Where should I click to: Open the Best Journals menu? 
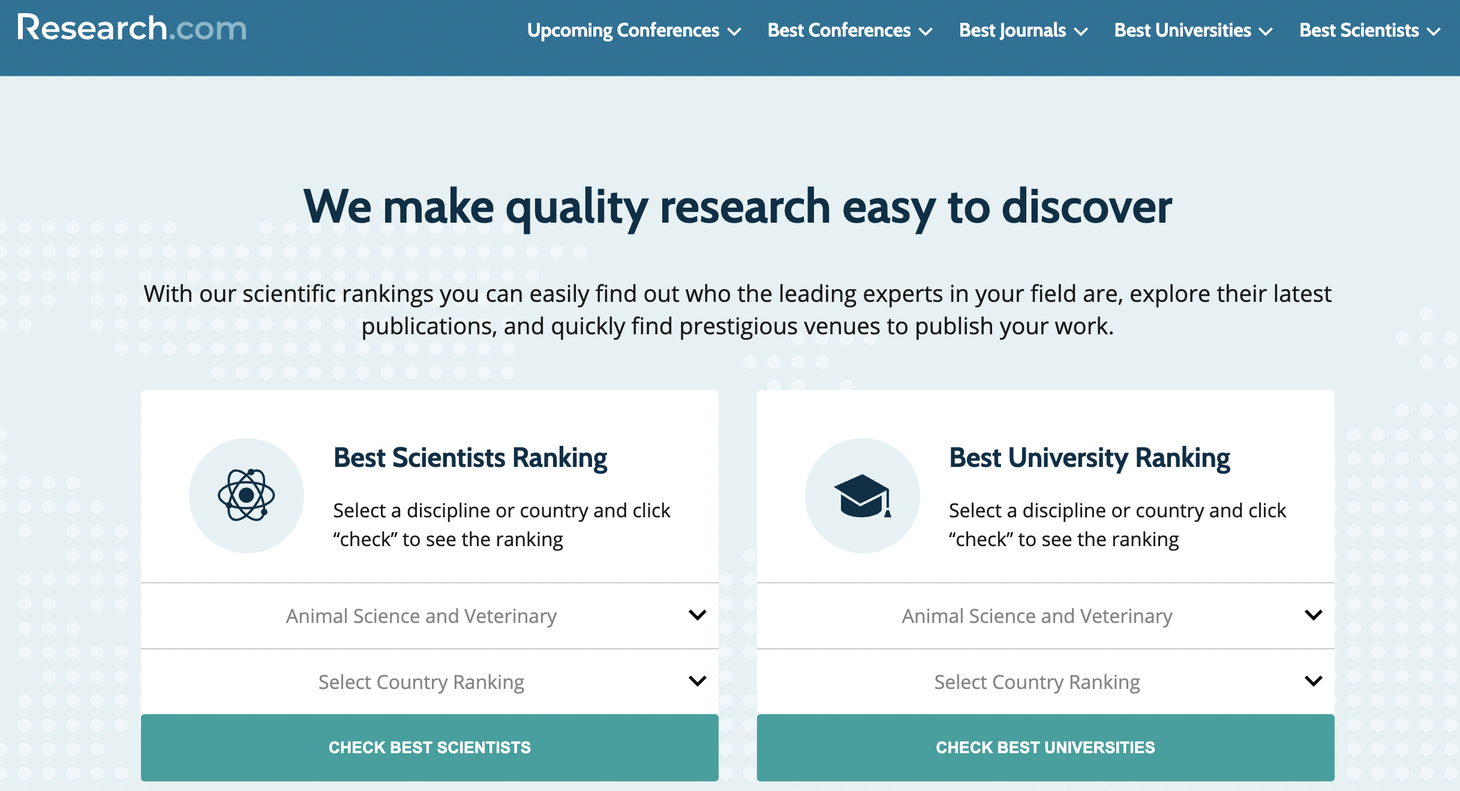1023,30
